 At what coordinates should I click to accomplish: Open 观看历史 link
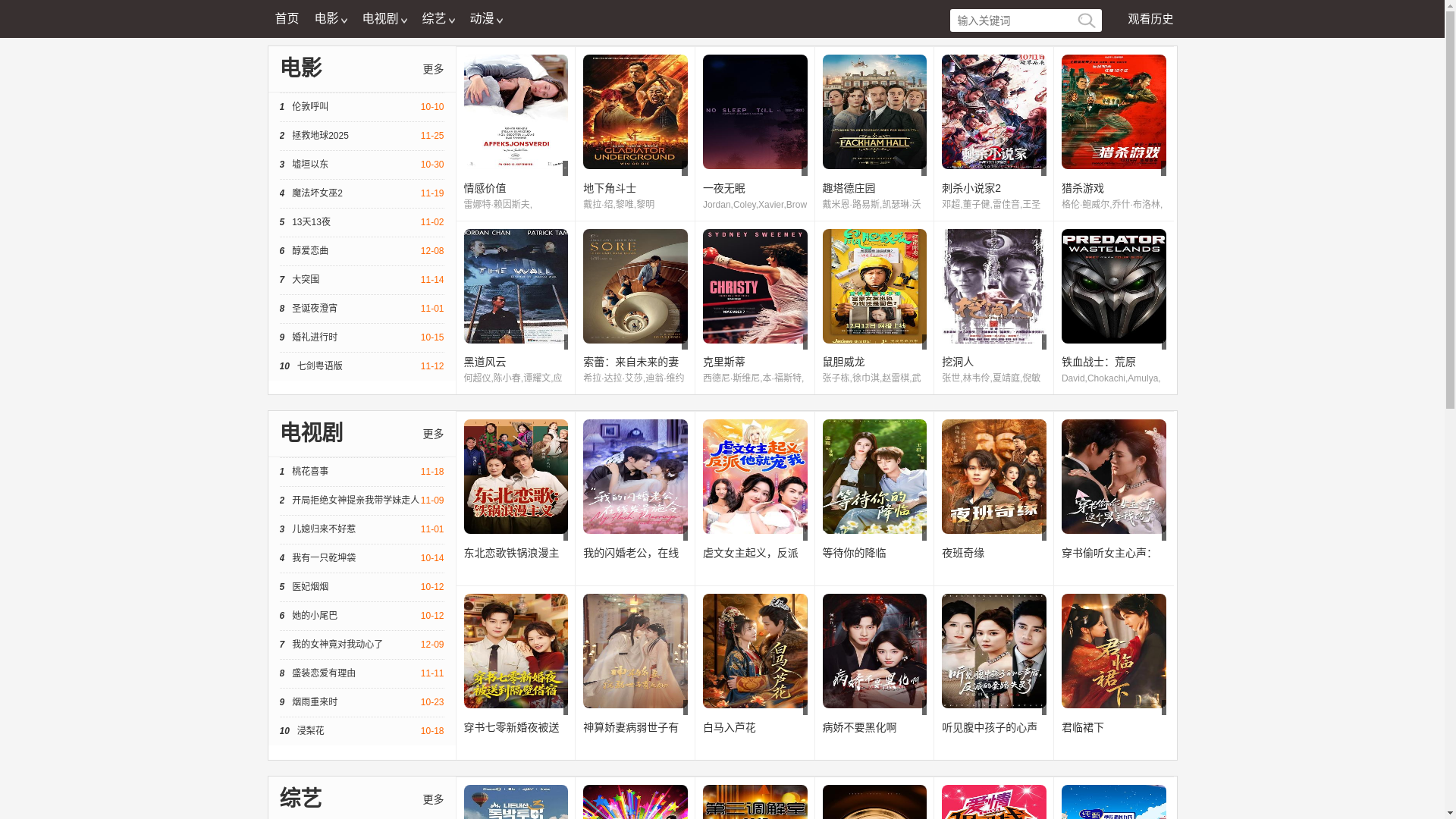click(1150, 19)
